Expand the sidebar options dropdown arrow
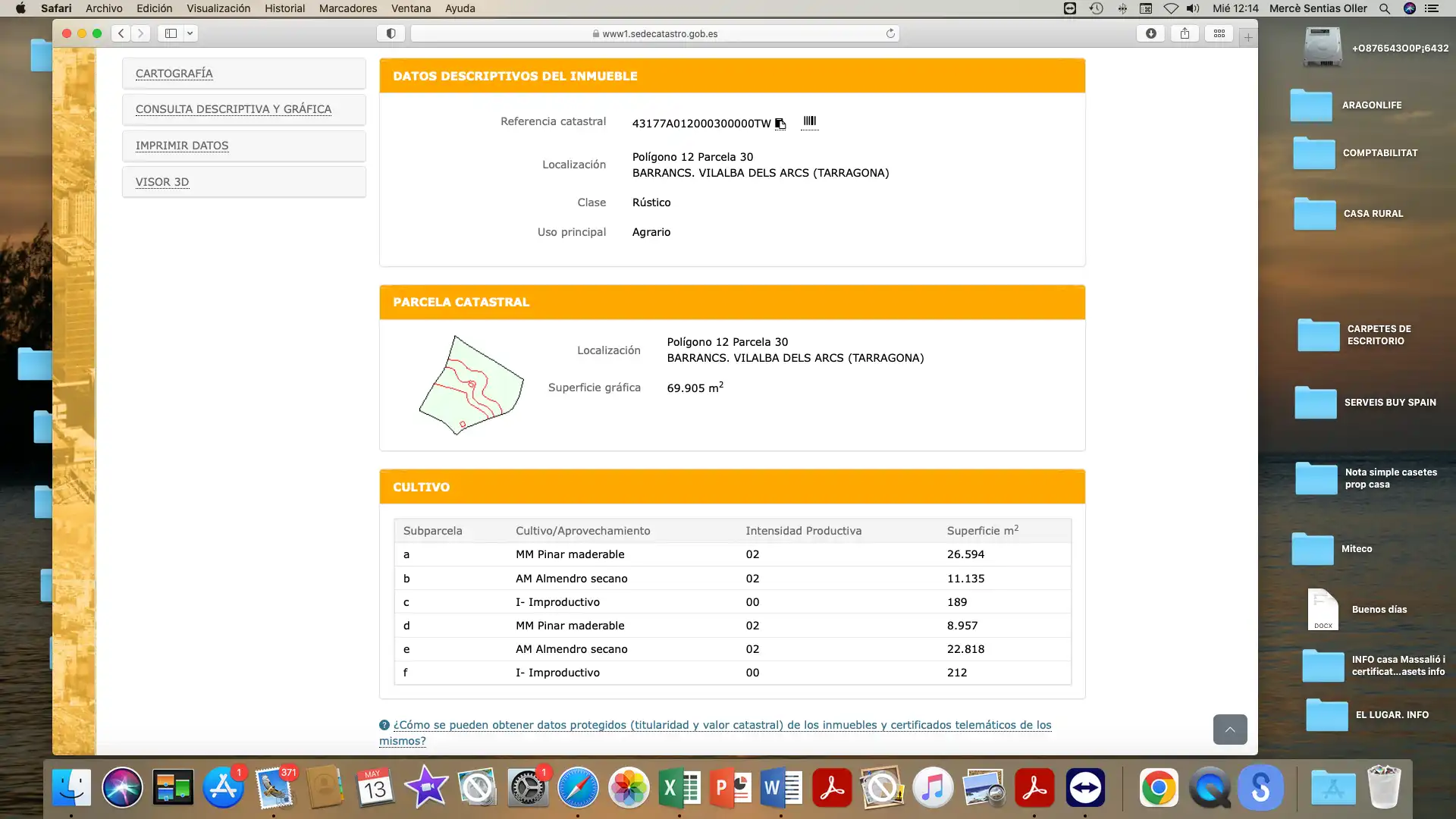 190,33
